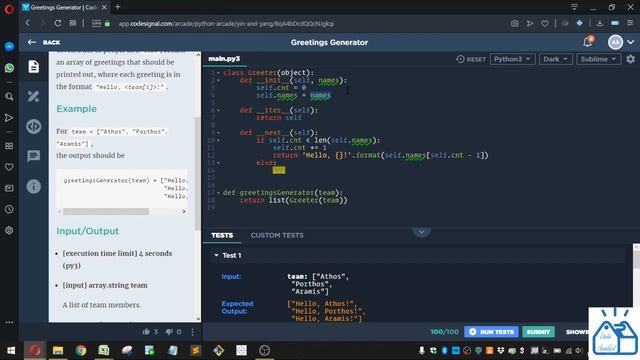
Task: Click RUN TESTS button
Action: point(491,332)
